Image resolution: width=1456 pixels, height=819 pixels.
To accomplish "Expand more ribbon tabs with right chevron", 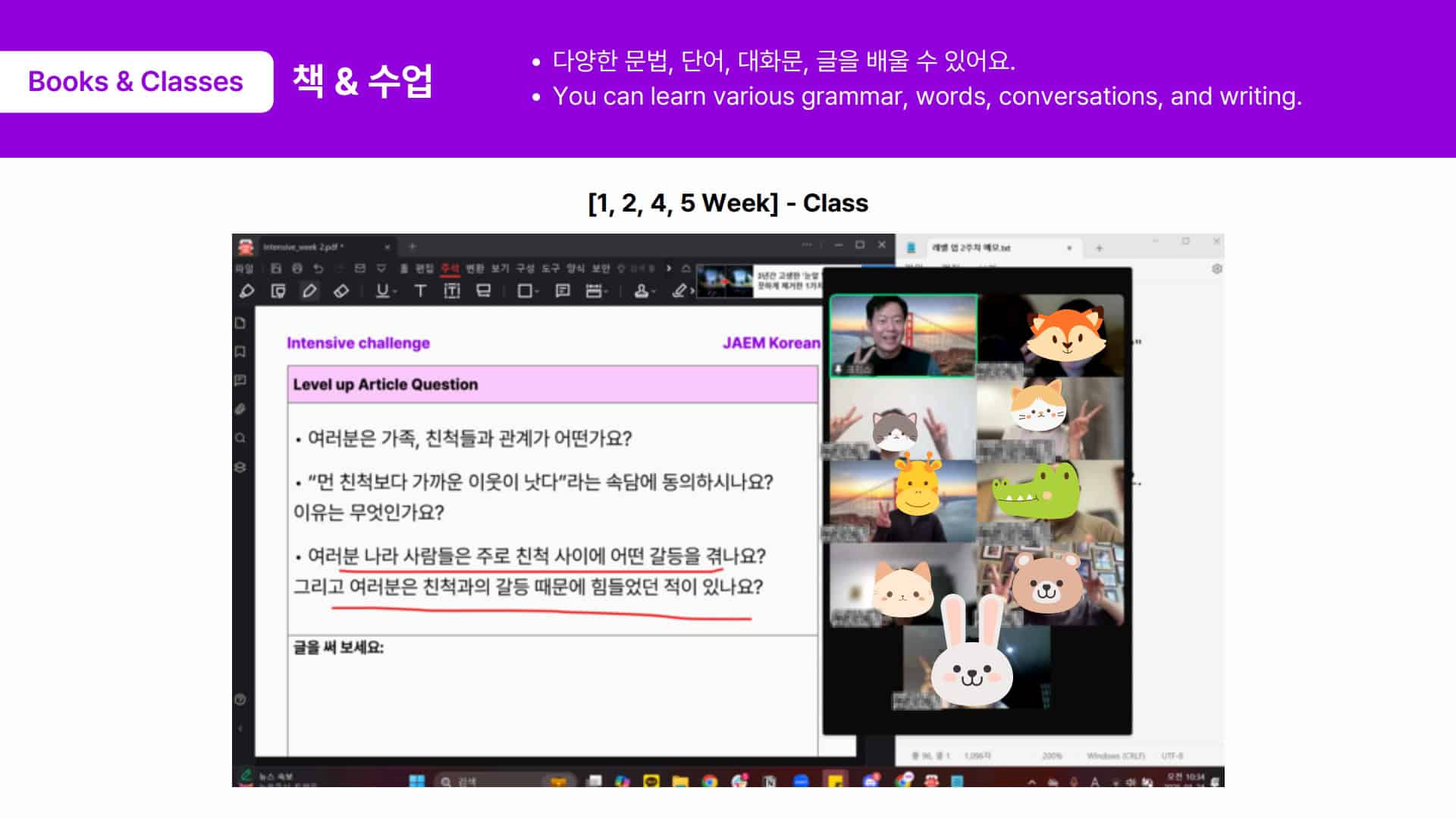I will [668, 268].
